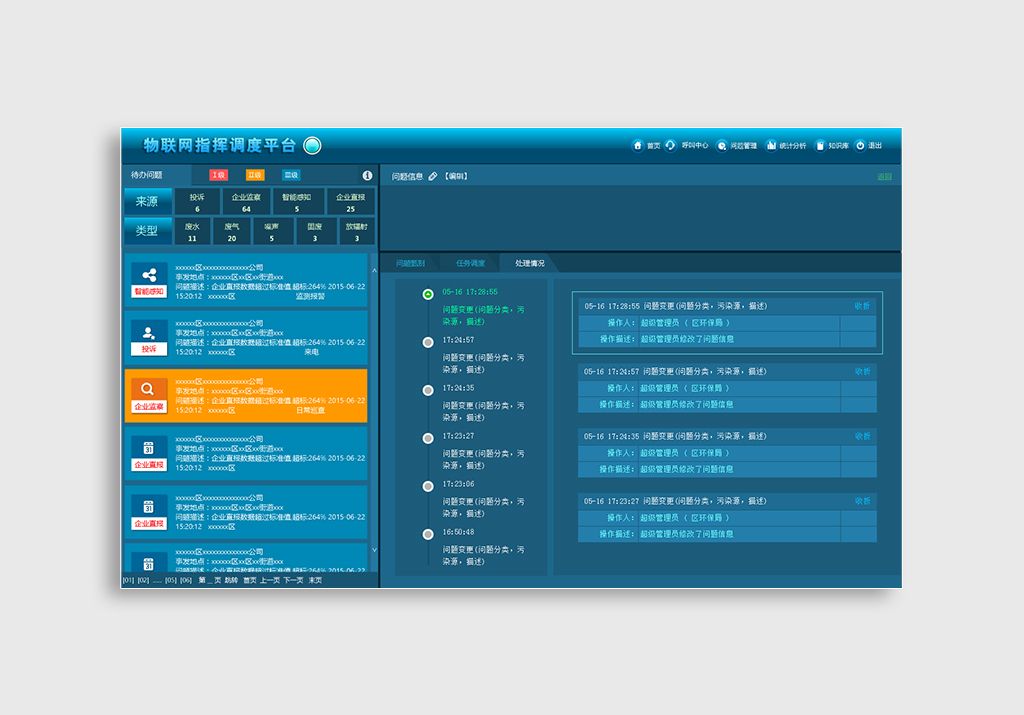Image resolution: width=1024 pixels, height=715 pixels.
Task: Collapse the 05-16 17:23:27 record via 收折
Action: tap(862, 501)
